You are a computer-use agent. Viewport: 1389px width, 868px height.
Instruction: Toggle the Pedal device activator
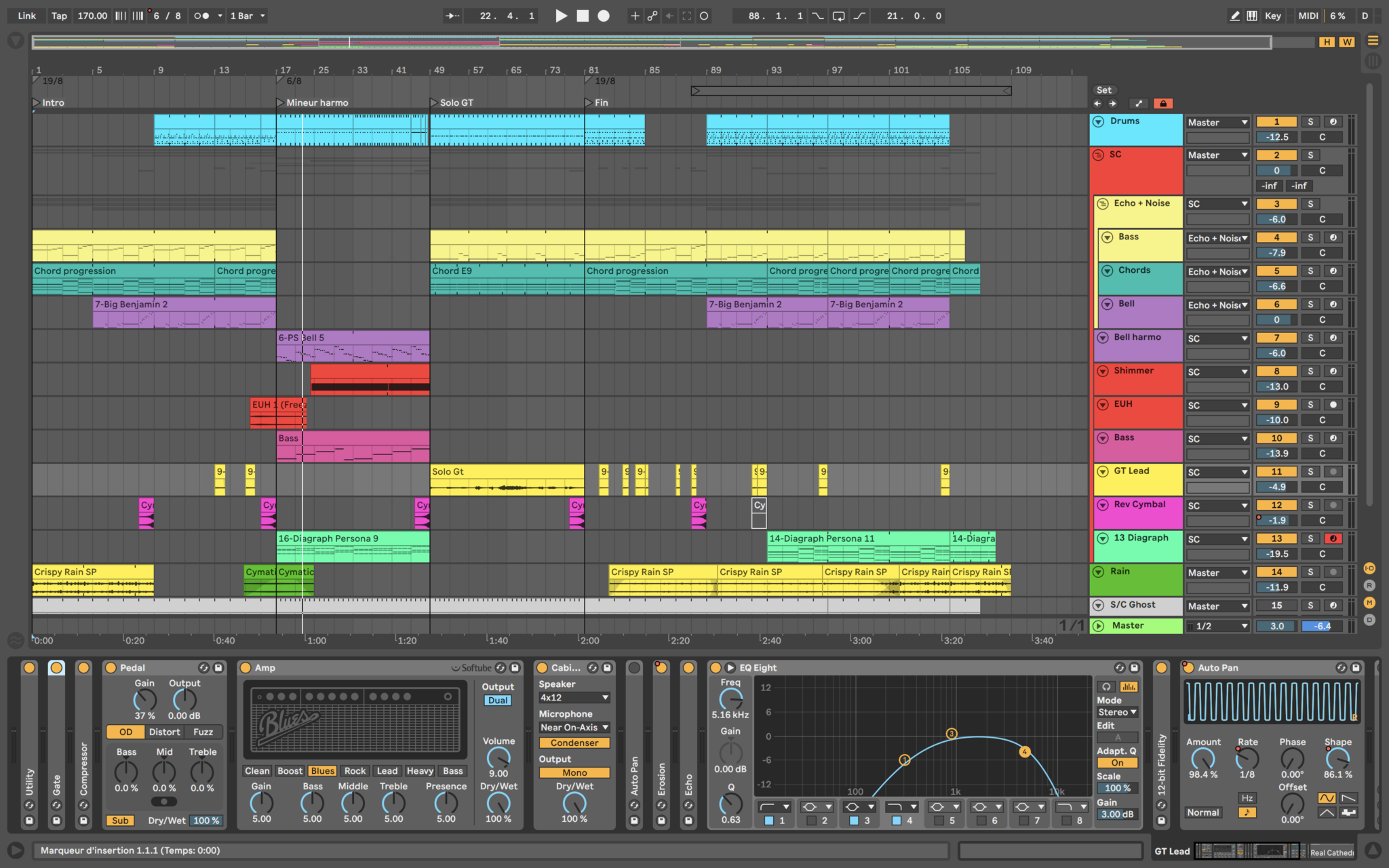click(x=111, y=668)
